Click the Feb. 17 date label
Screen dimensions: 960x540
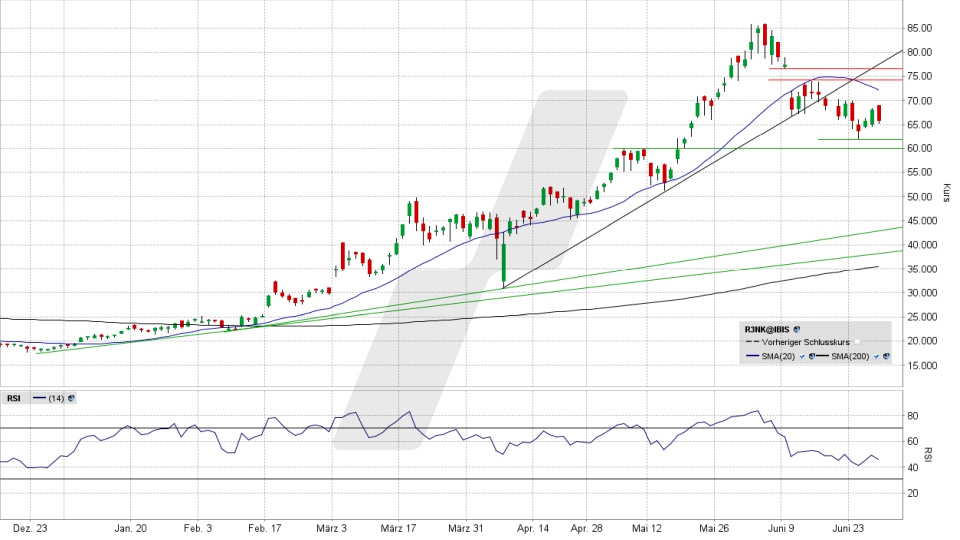click(x=264, y=528)
